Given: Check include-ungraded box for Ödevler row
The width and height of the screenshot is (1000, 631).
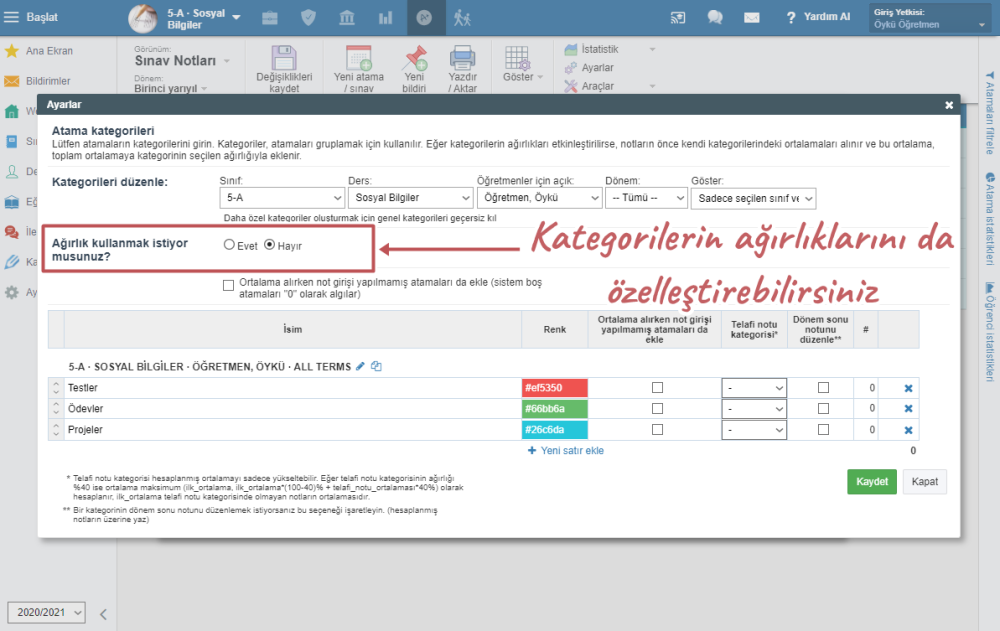Looking at the screenshot, I should coord(658,408).
